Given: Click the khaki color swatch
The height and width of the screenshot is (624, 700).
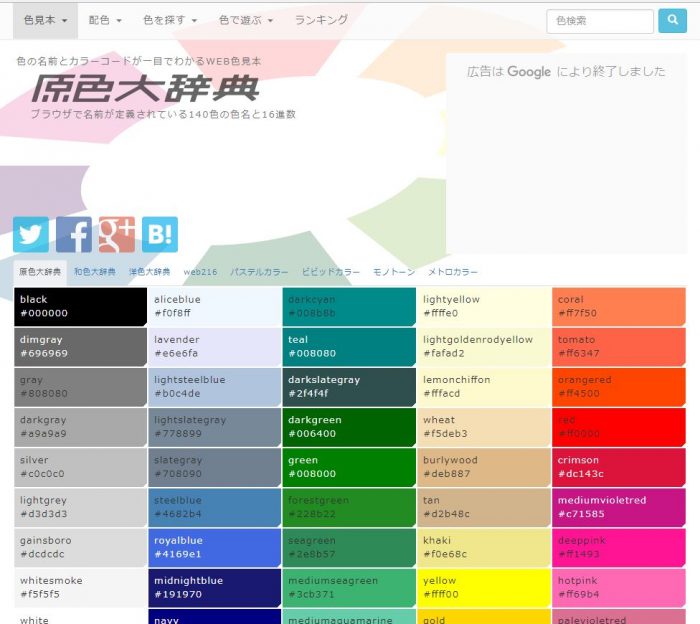Looking at the screenshot, I should (x=483, y=547).
